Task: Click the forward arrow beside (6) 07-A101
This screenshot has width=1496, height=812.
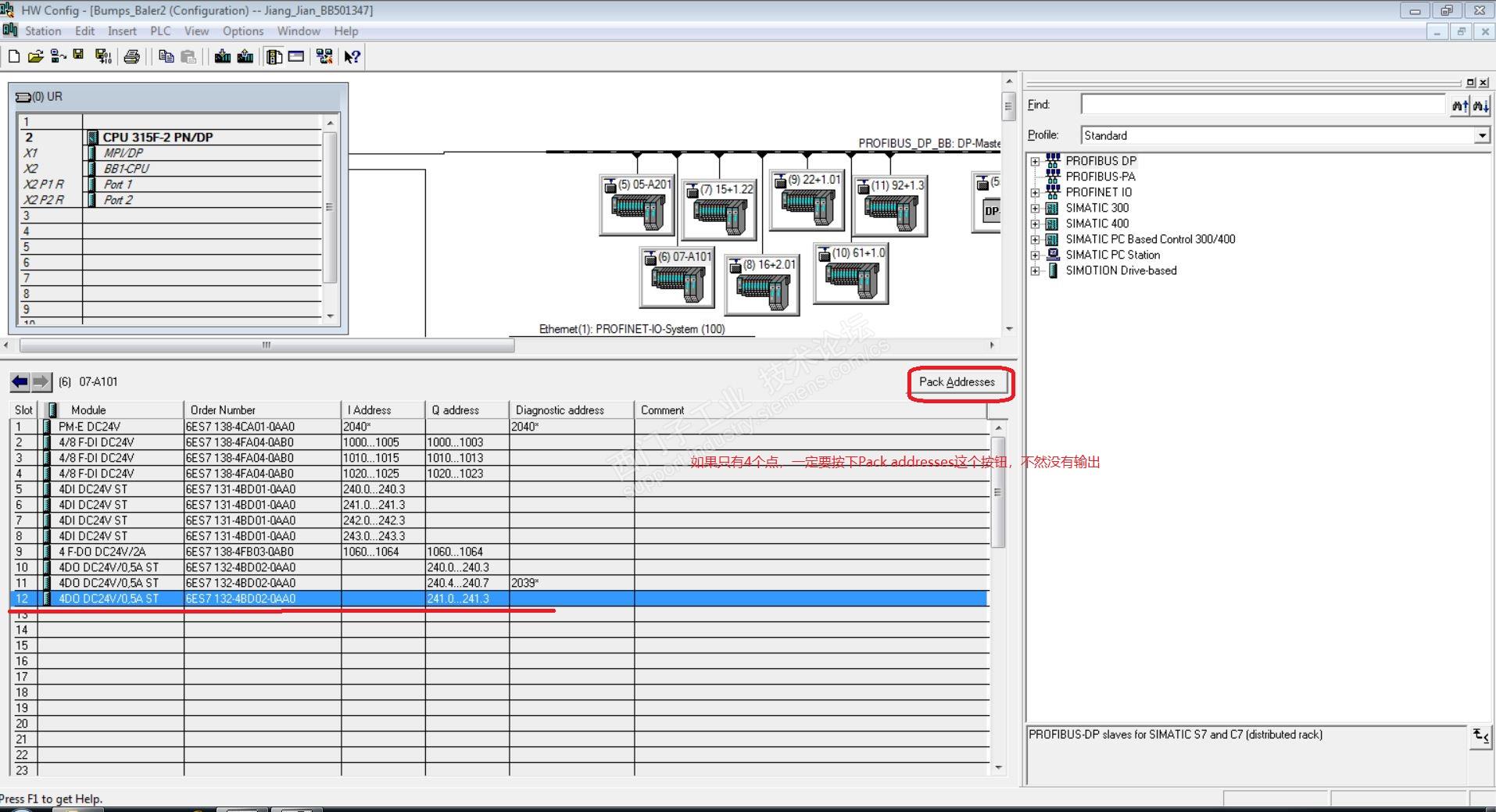Action: click(x=41, y=382)
